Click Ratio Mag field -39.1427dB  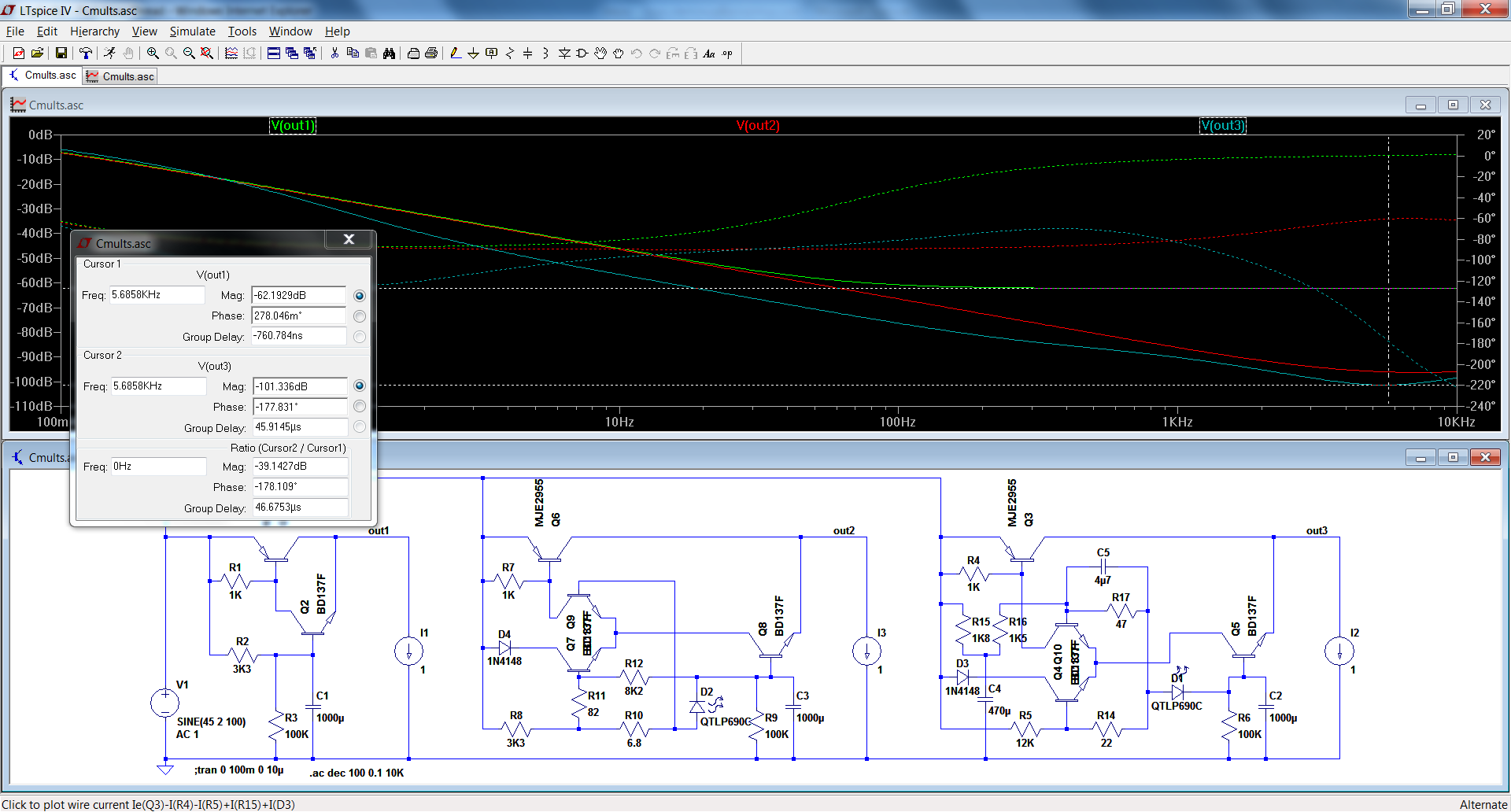click(300, 467)
